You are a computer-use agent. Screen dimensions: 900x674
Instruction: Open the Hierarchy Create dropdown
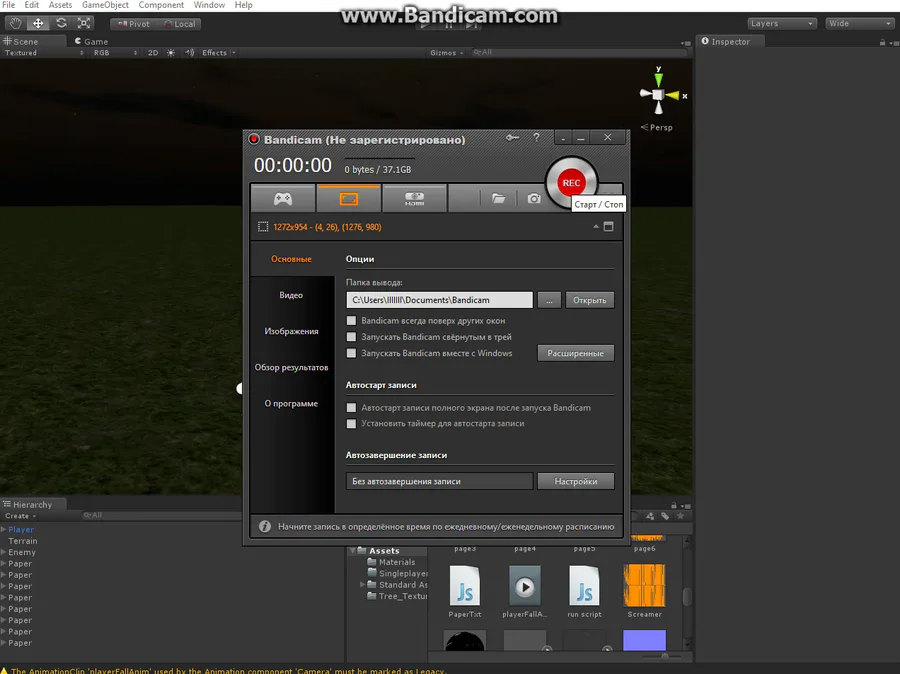pos(20,516)
